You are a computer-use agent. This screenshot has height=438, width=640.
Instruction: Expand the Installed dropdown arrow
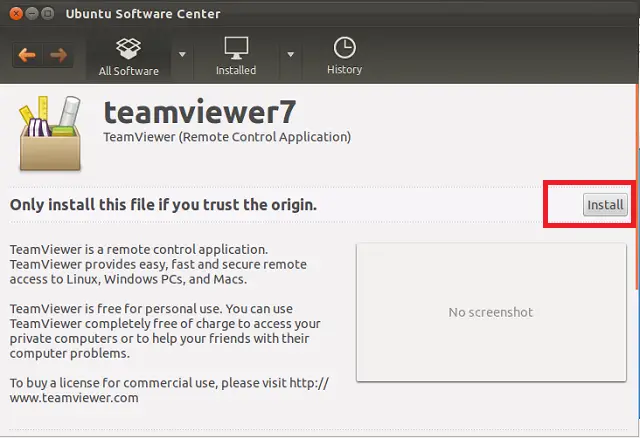point(290,54)
